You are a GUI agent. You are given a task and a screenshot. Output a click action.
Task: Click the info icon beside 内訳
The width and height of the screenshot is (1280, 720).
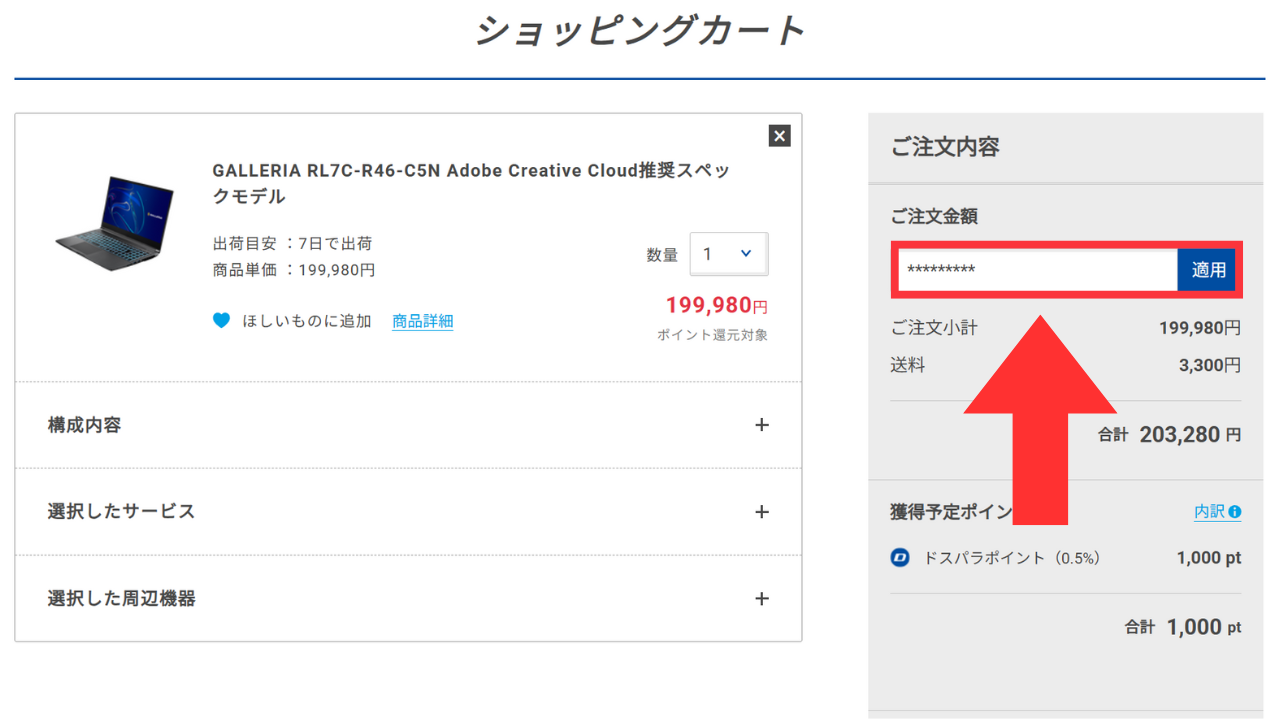tap(1235, 511)
